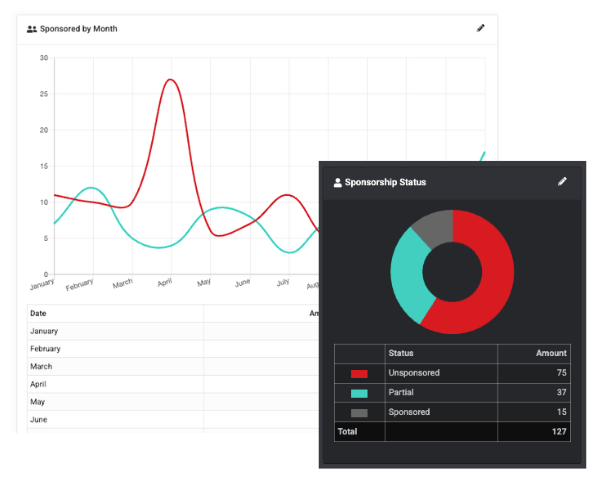Click the April label on chart x-axis
Image resolution: width=598 pixels, height=481 pixels.
(165, 283)
